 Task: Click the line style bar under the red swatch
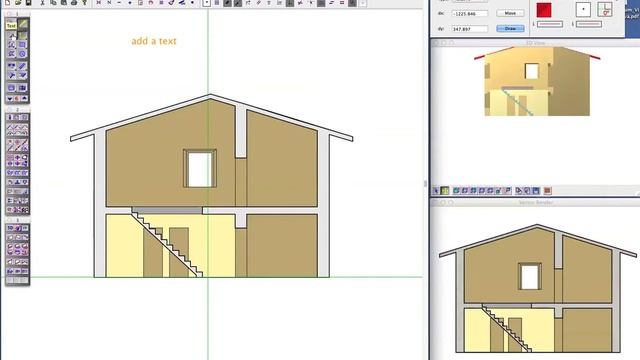coord(550,24)
